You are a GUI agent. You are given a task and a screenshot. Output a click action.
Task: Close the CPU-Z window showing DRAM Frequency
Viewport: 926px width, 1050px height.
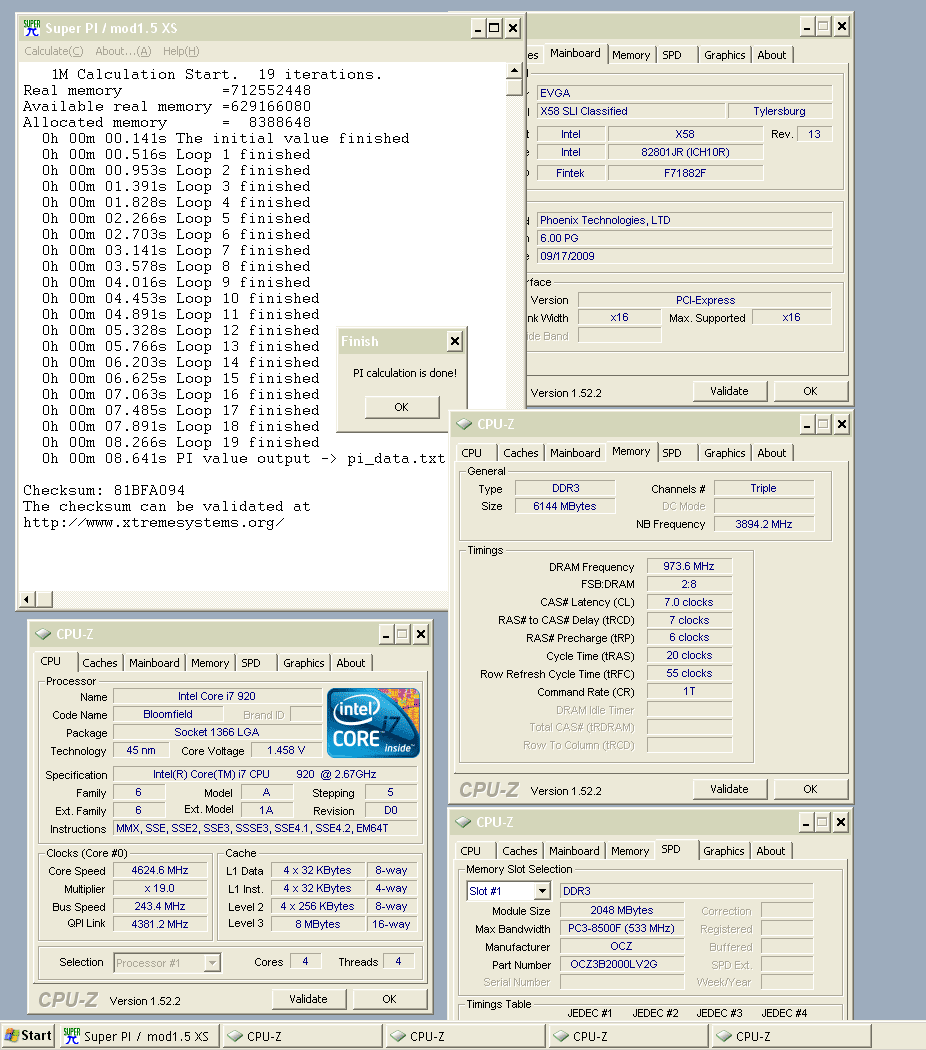coord(842,424)
